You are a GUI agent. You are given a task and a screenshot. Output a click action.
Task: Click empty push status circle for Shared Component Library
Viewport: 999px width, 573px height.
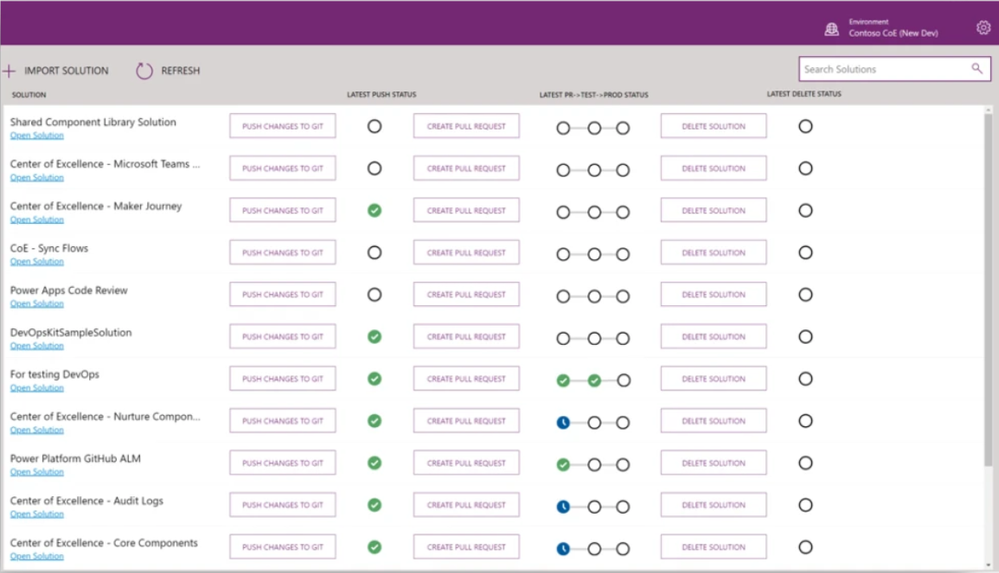click(375, 126)
